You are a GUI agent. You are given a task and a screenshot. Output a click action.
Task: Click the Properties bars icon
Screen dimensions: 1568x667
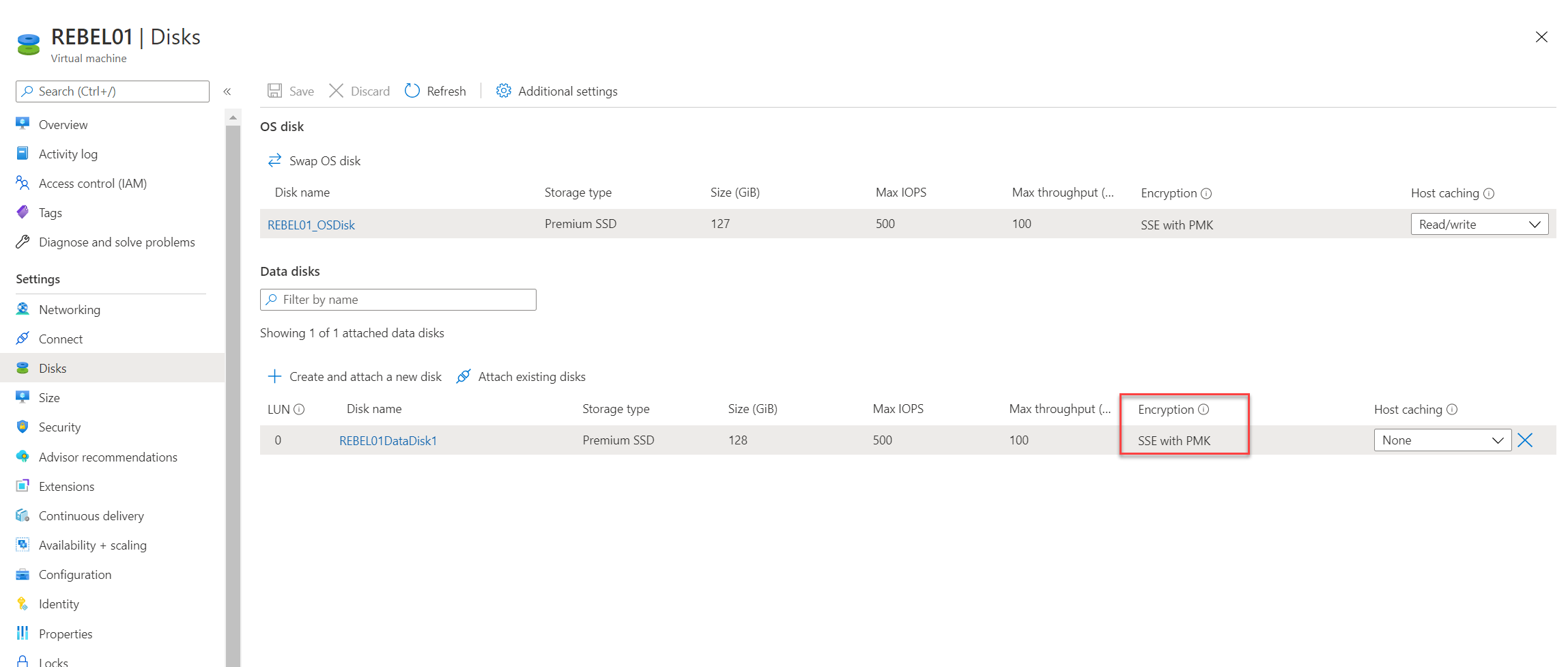tap(23, 633)
